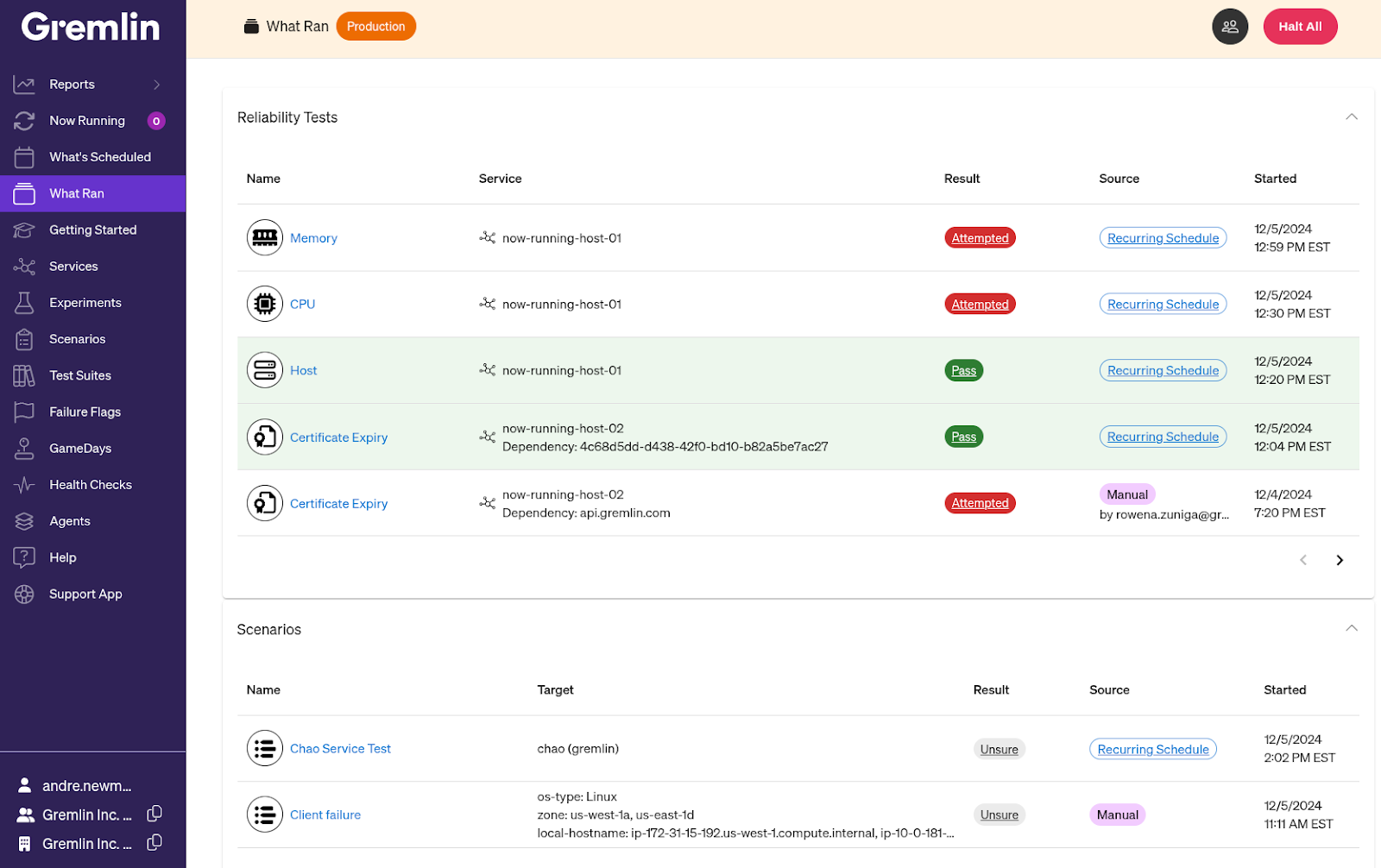Copy the Gremlin Inc. team ID
This screenshot has width=1381, height=868.
click(x=154, y=814)
